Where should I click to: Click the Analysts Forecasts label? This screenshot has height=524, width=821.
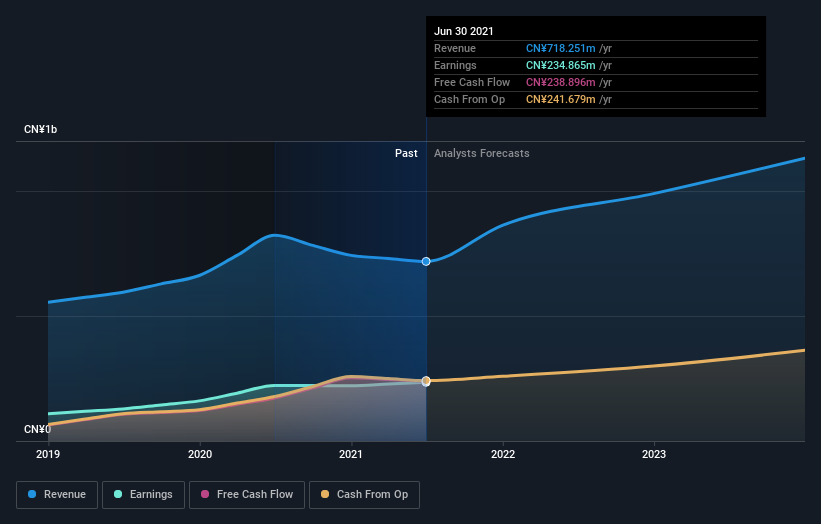pyautogui.click(x=482, y=153)
